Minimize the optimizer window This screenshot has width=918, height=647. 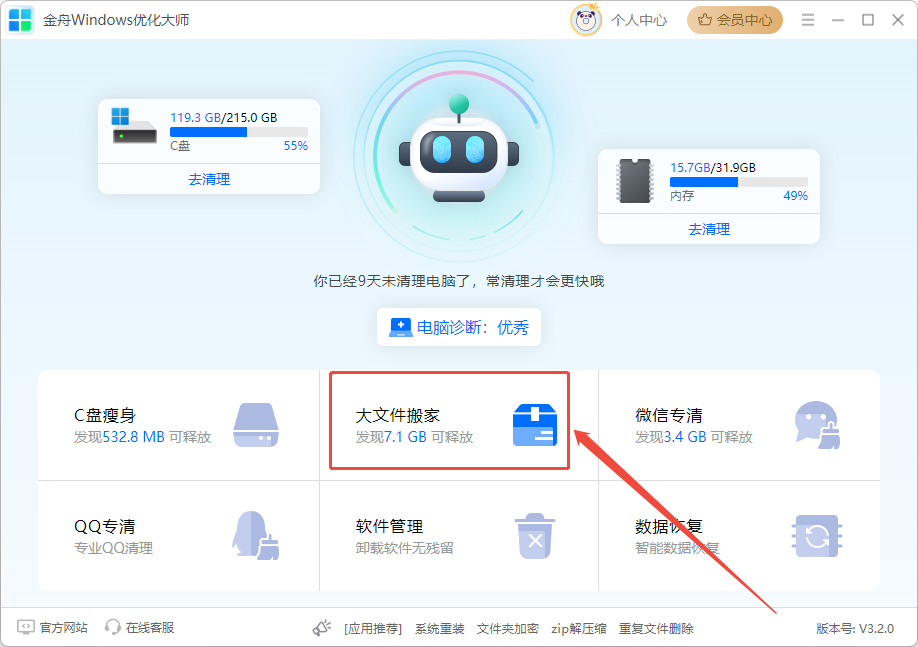838,20
